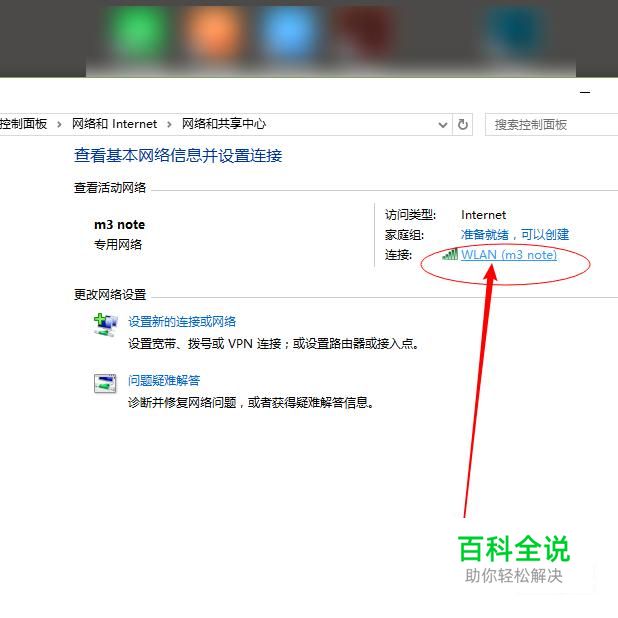Expand chevron after 网络和 Internet breadcrumb
Viewport: 618px width, 618px height.
coord(169,125)
